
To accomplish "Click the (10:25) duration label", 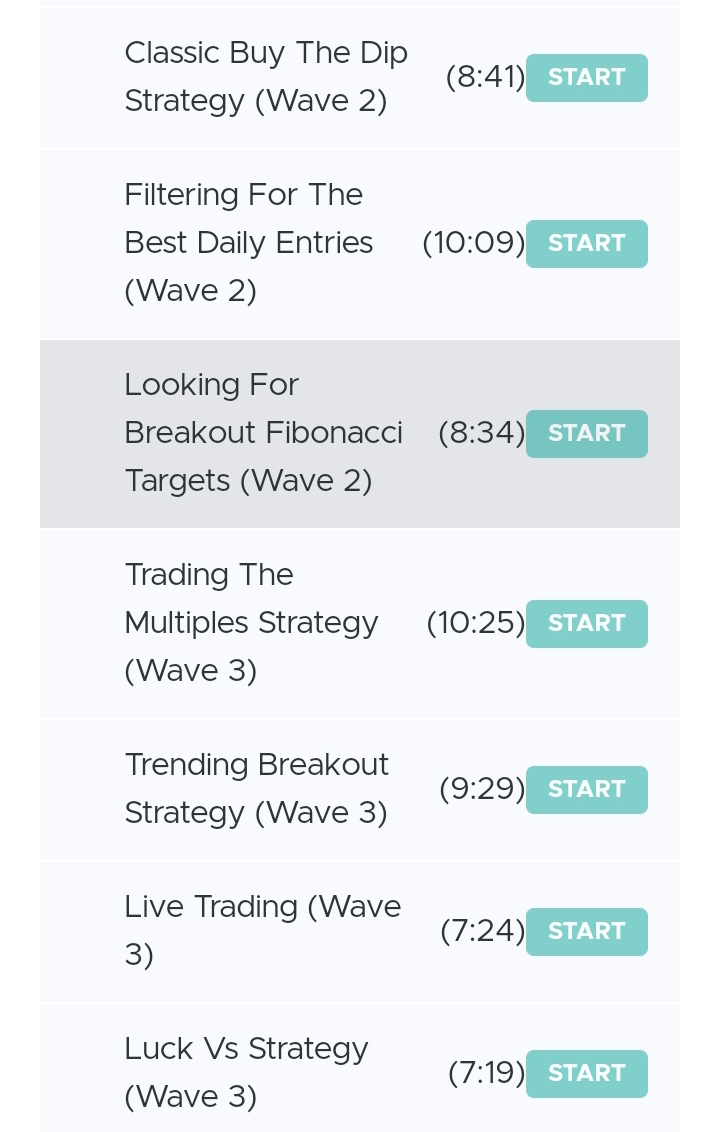I will pyautogui.click(x=476, y=622).
